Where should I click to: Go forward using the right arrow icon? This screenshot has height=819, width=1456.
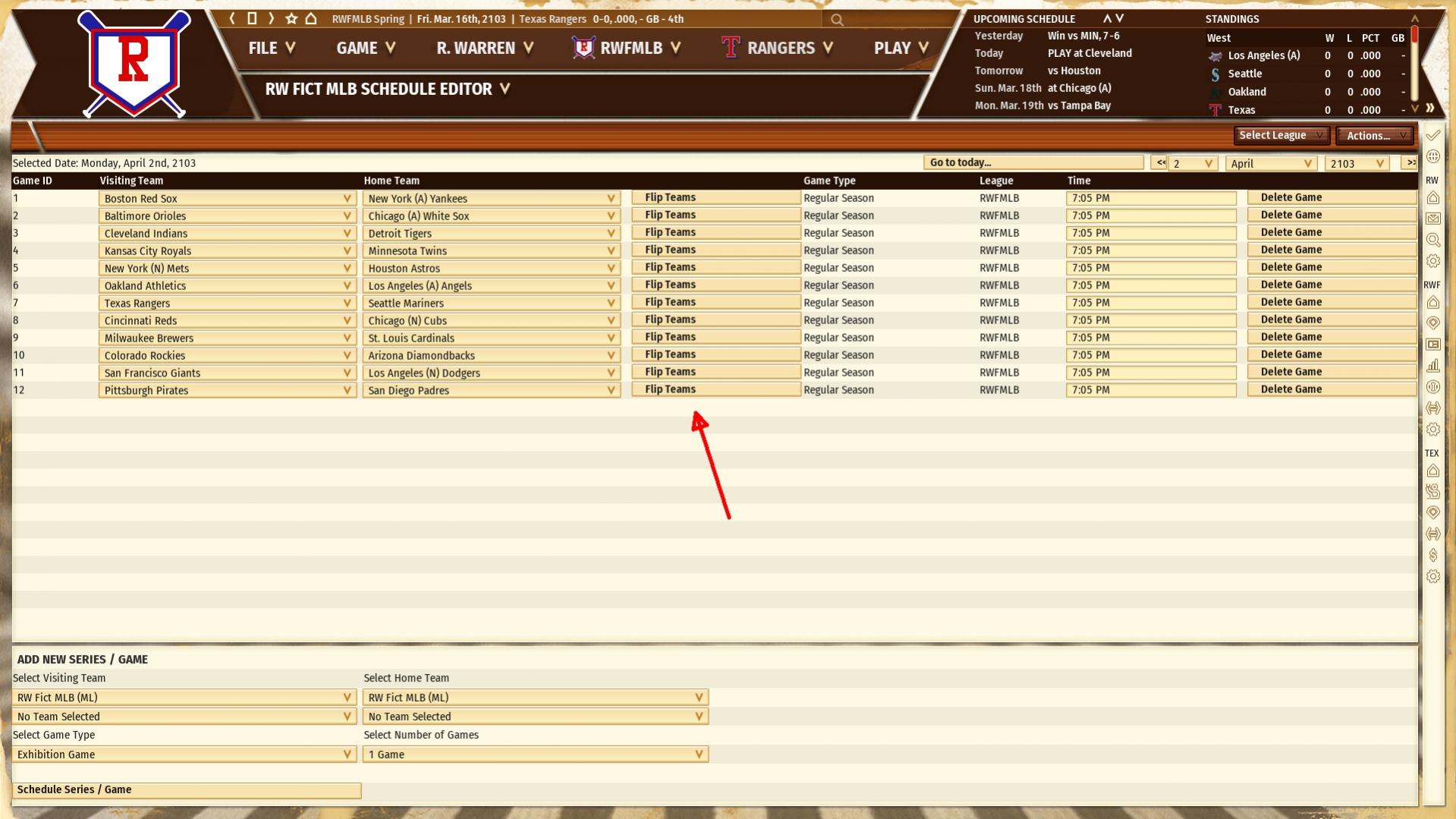272,18
